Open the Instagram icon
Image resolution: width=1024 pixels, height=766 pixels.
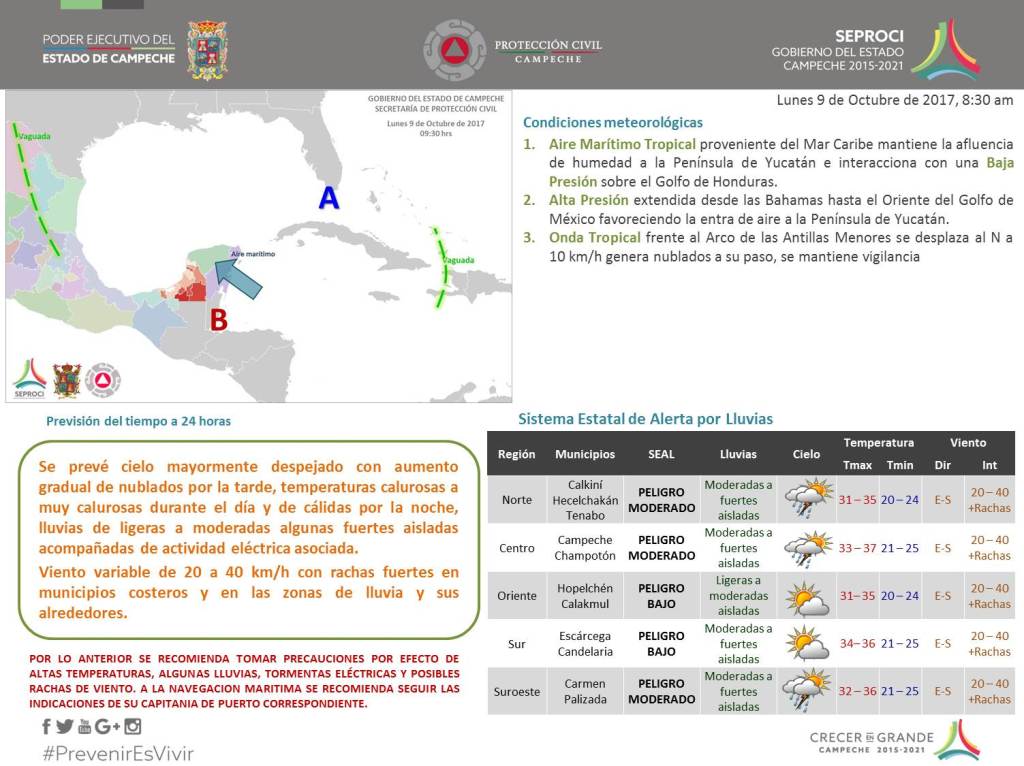click(x=133, y=726)
